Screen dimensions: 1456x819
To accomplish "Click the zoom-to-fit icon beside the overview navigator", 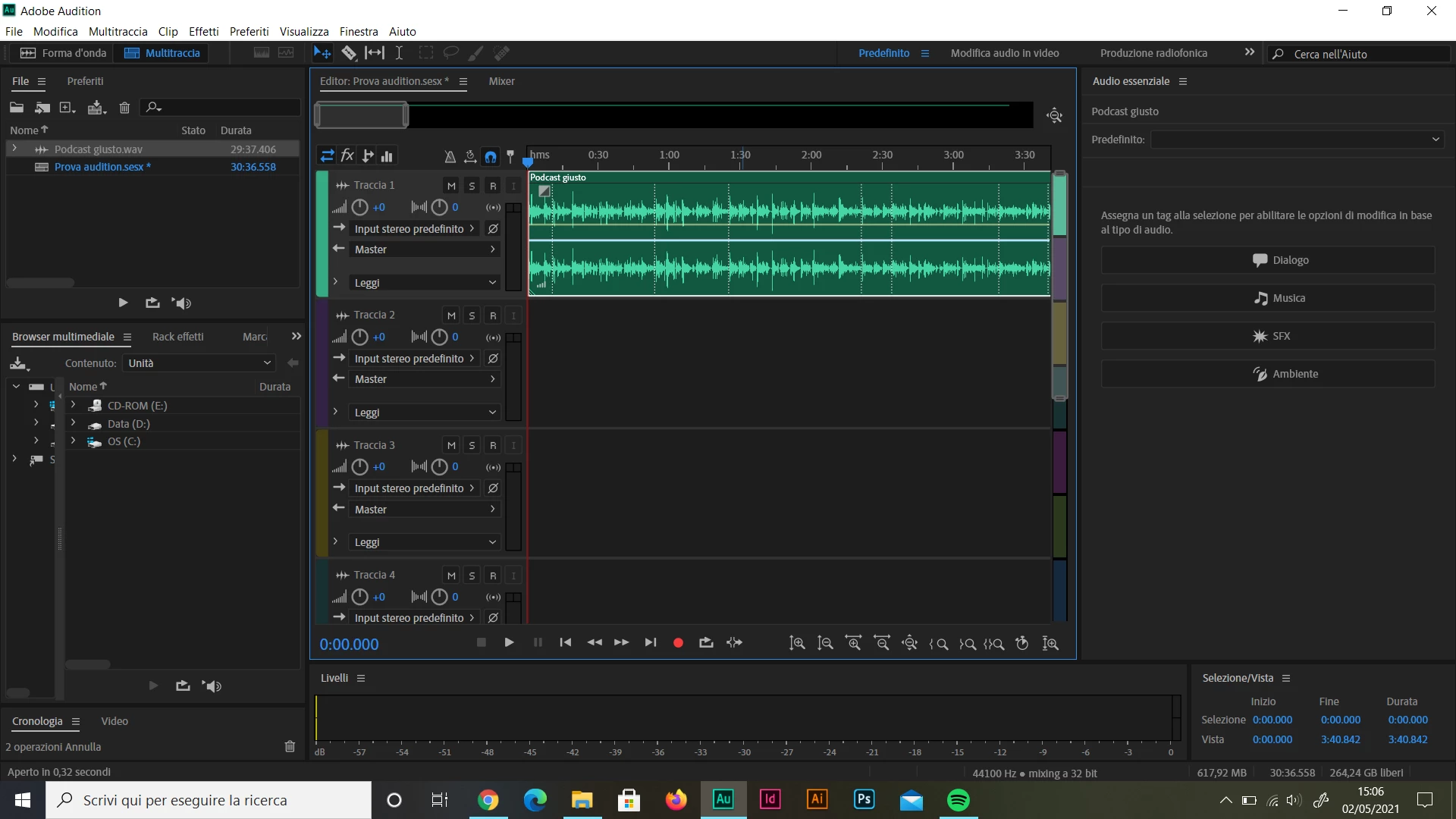I will pyautogui.click(x=1054, y=115).
